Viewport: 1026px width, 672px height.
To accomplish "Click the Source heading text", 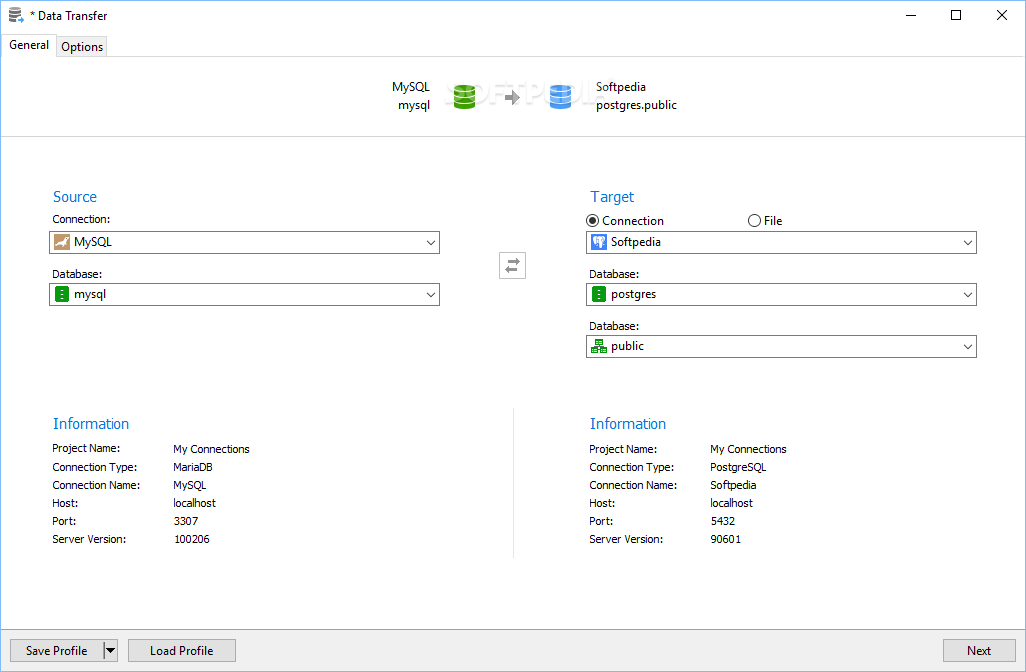I will click(75, 197).
